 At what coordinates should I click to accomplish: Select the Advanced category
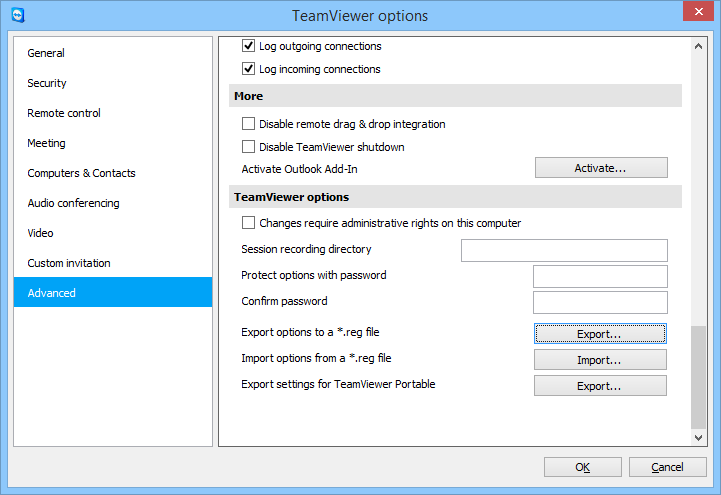pyautogui.click(x=113, y=292)
